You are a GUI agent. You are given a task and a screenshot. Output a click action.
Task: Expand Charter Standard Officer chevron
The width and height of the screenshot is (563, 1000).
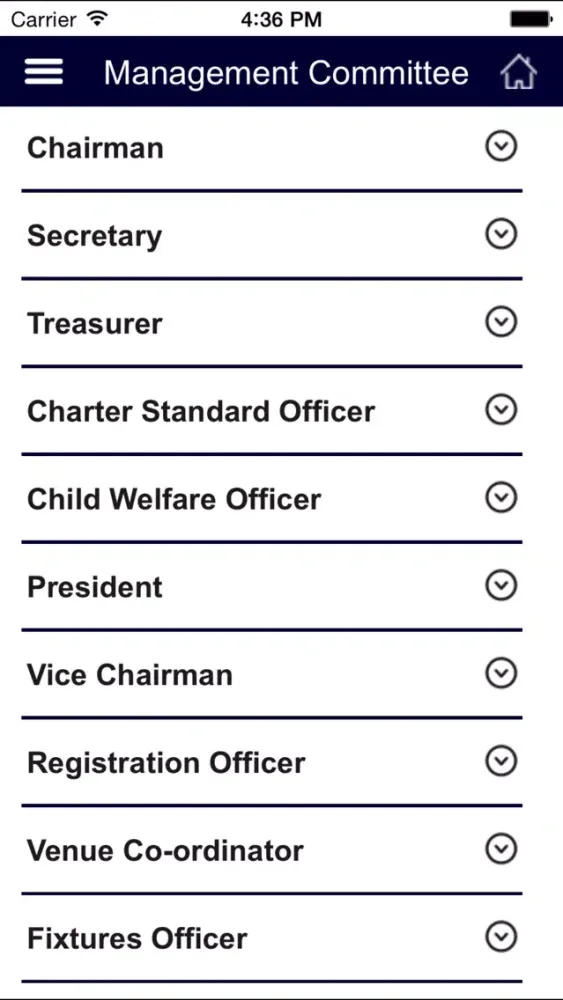501,410
